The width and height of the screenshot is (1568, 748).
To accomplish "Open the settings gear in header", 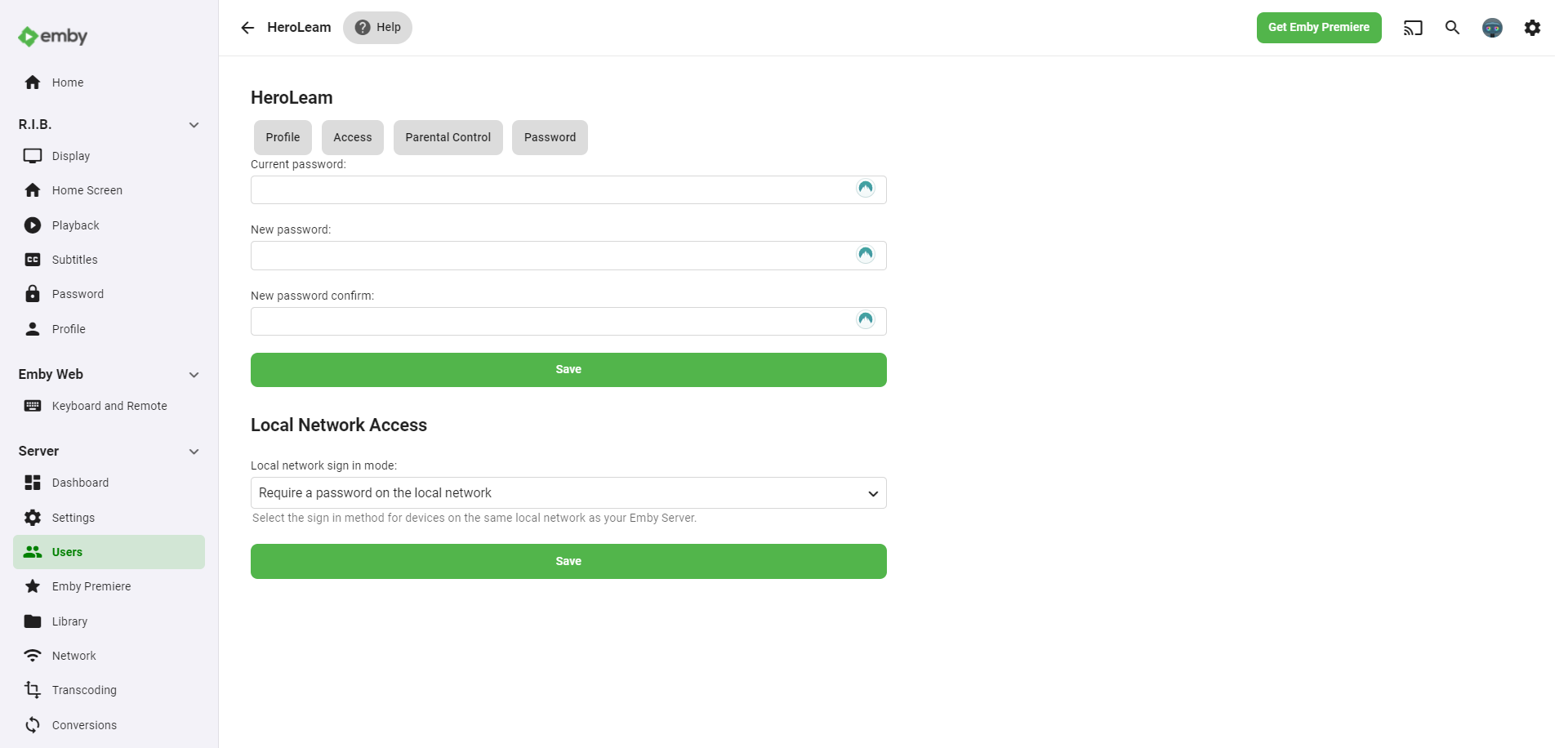I will (x=1532, y=28).
